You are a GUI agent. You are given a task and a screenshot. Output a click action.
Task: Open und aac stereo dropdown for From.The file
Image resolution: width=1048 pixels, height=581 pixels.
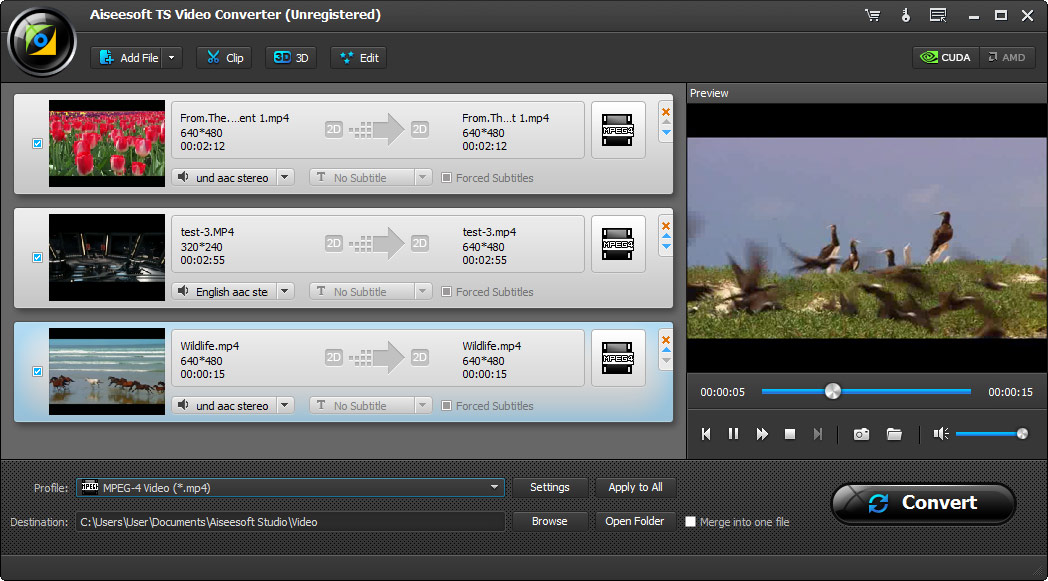point(285,177)
